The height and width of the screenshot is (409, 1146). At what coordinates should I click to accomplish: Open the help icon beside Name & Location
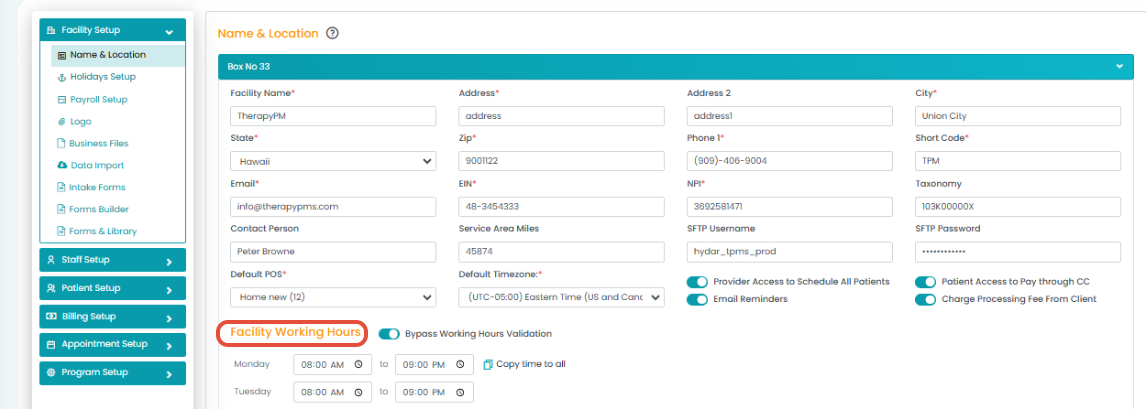point(332,33)
